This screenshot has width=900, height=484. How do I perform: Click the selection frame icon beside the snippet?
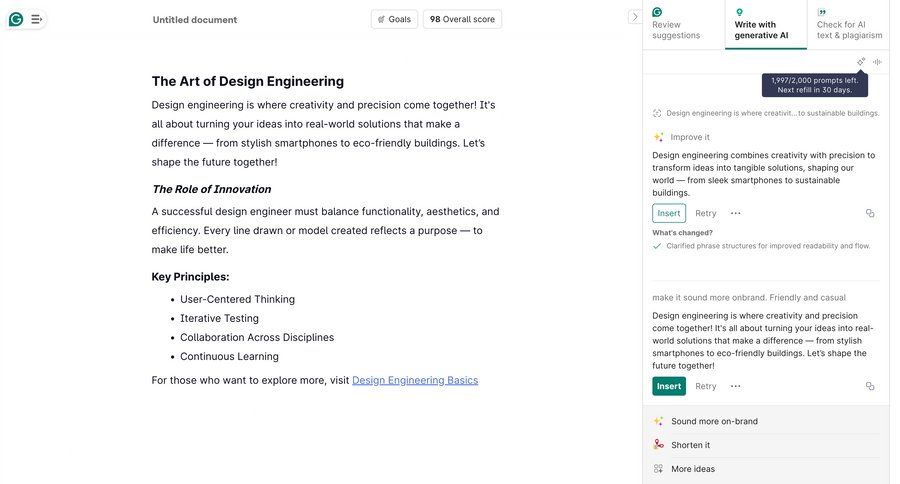pyautogui.click(x=657, y=113)
